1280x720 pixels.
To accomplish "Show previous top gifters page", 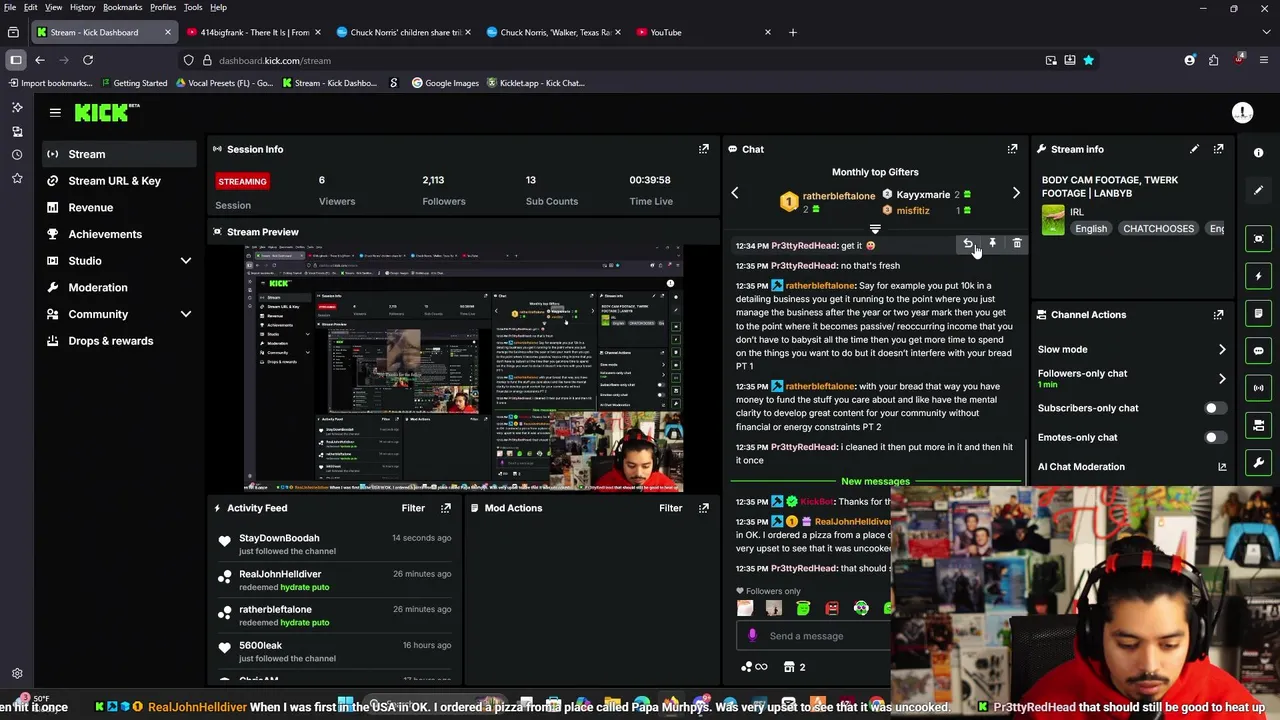I will click(x=735, y=193).
